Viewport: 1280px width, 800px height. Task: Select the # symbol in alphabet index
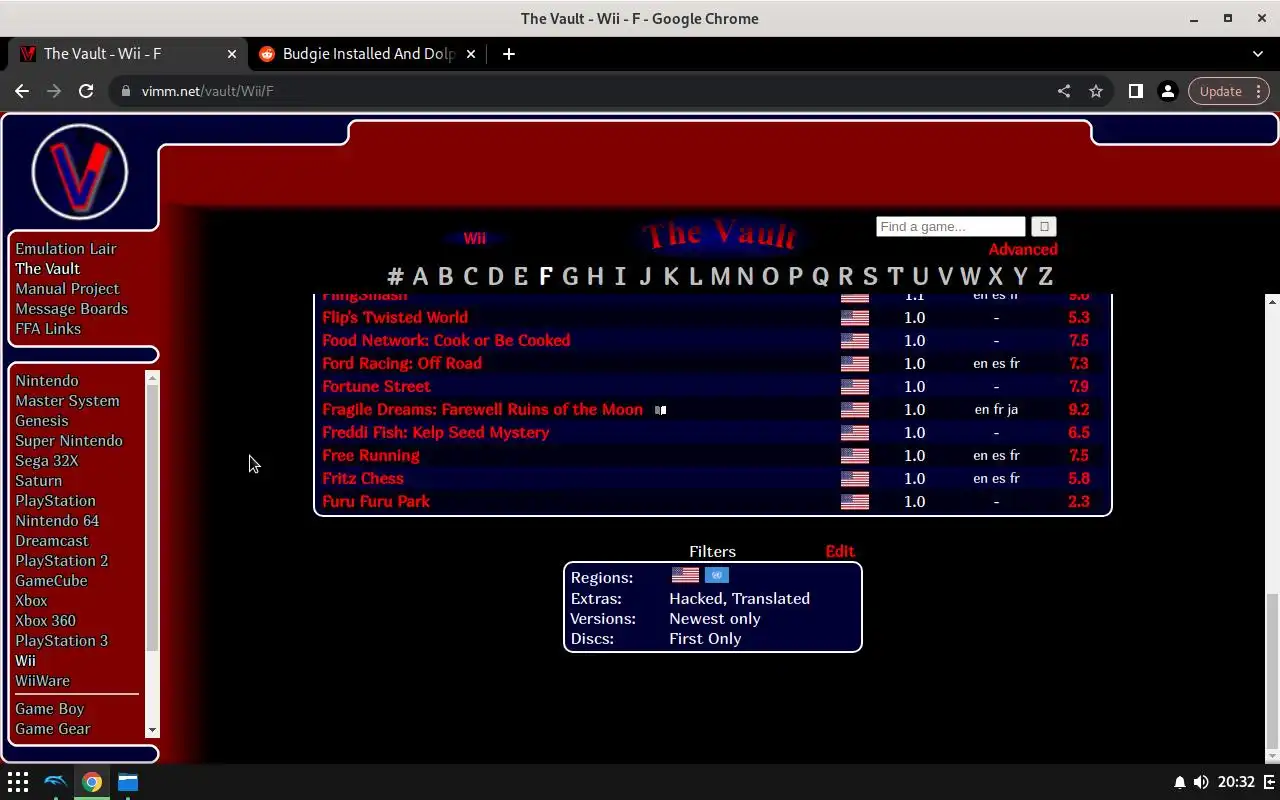(x=396, y=276)
